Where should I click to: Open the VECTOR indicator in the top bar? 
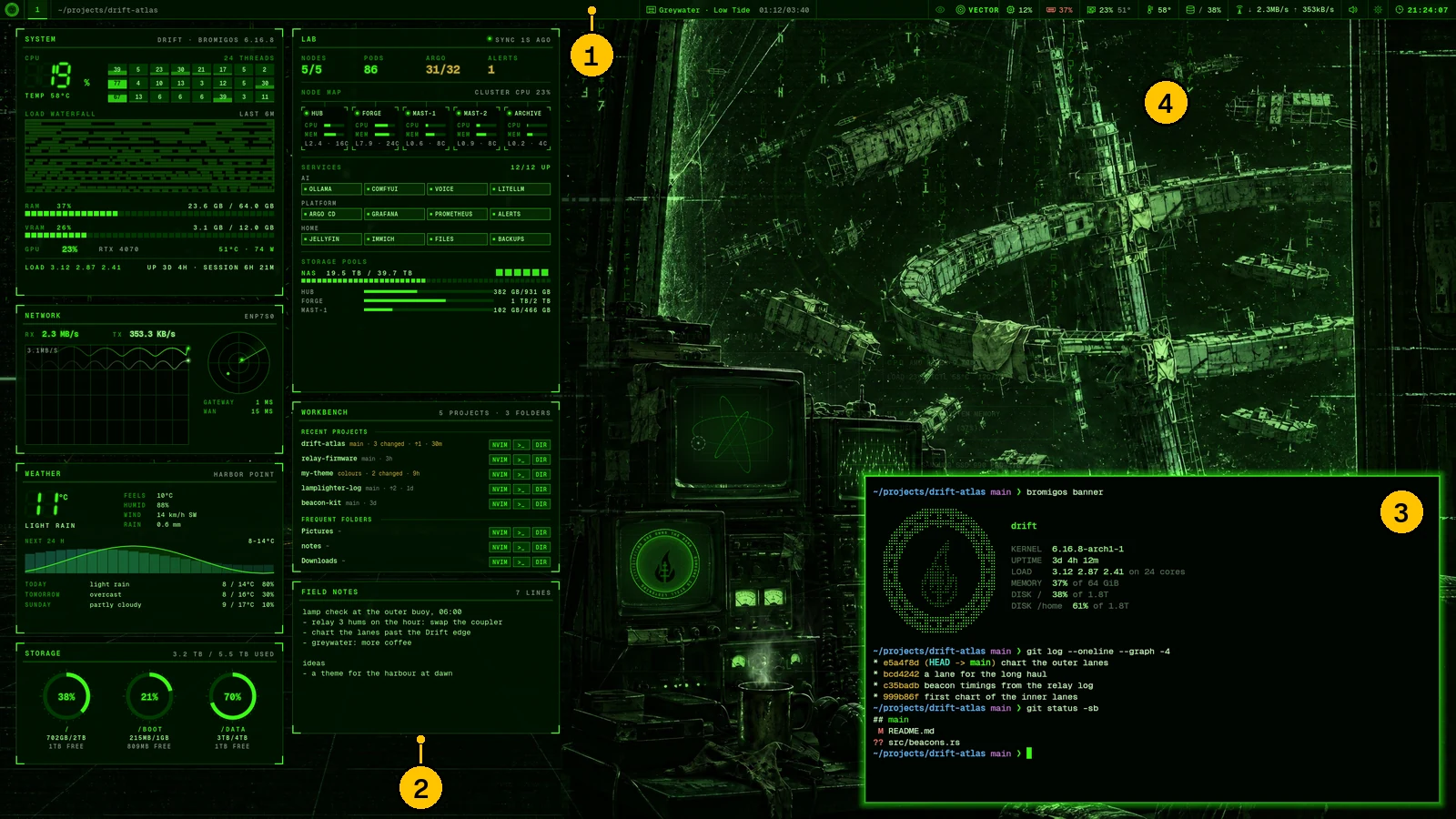pyautogui.click(x=977, y=10)
